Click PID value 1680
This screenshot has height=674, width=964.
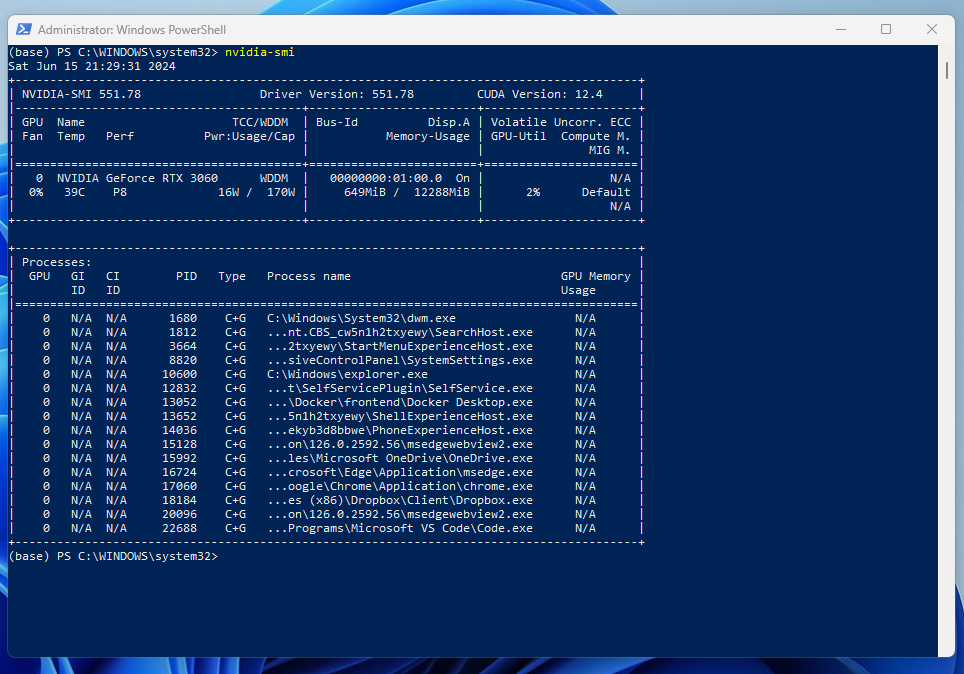point(183,319)
